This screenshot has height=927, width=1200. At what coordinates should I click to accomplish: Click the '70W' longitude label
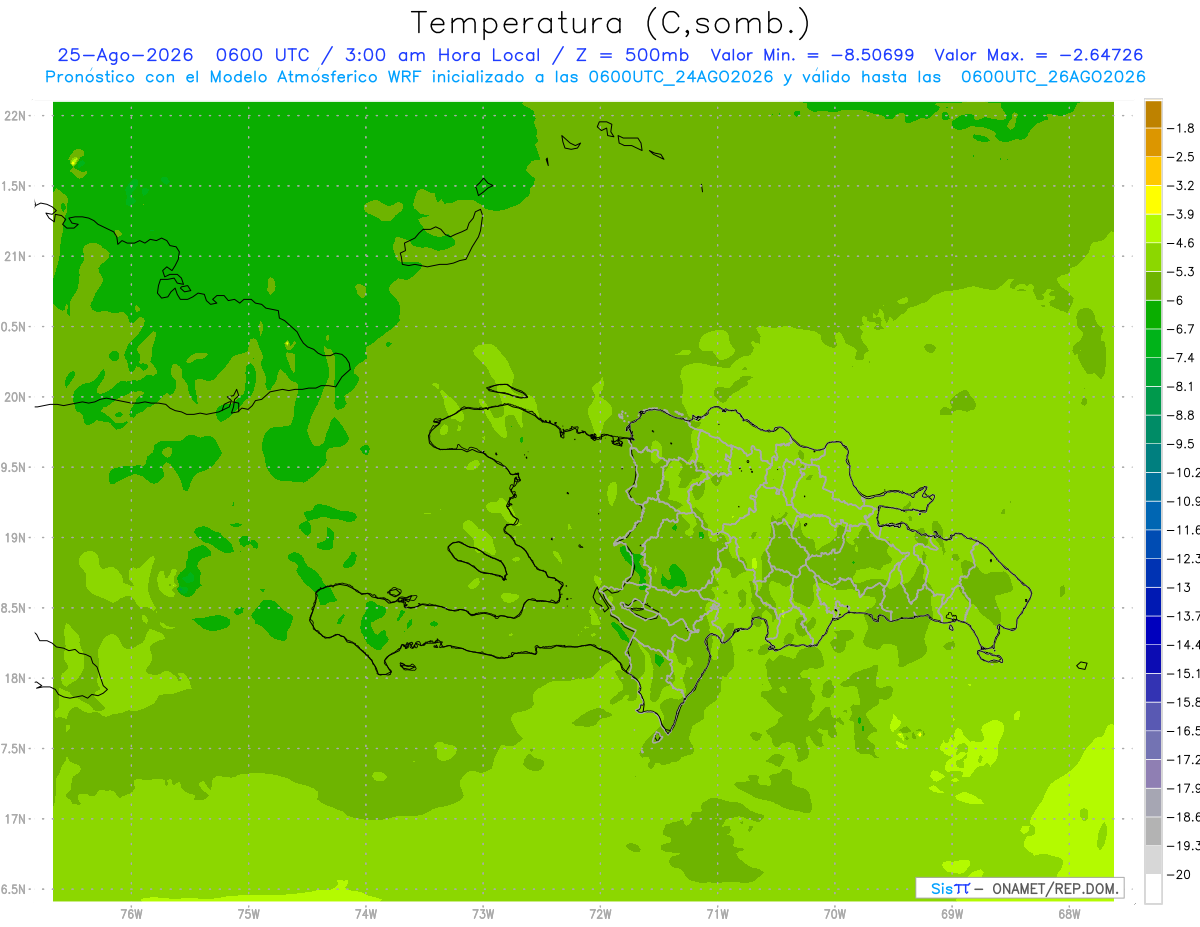tap(835, 914)
